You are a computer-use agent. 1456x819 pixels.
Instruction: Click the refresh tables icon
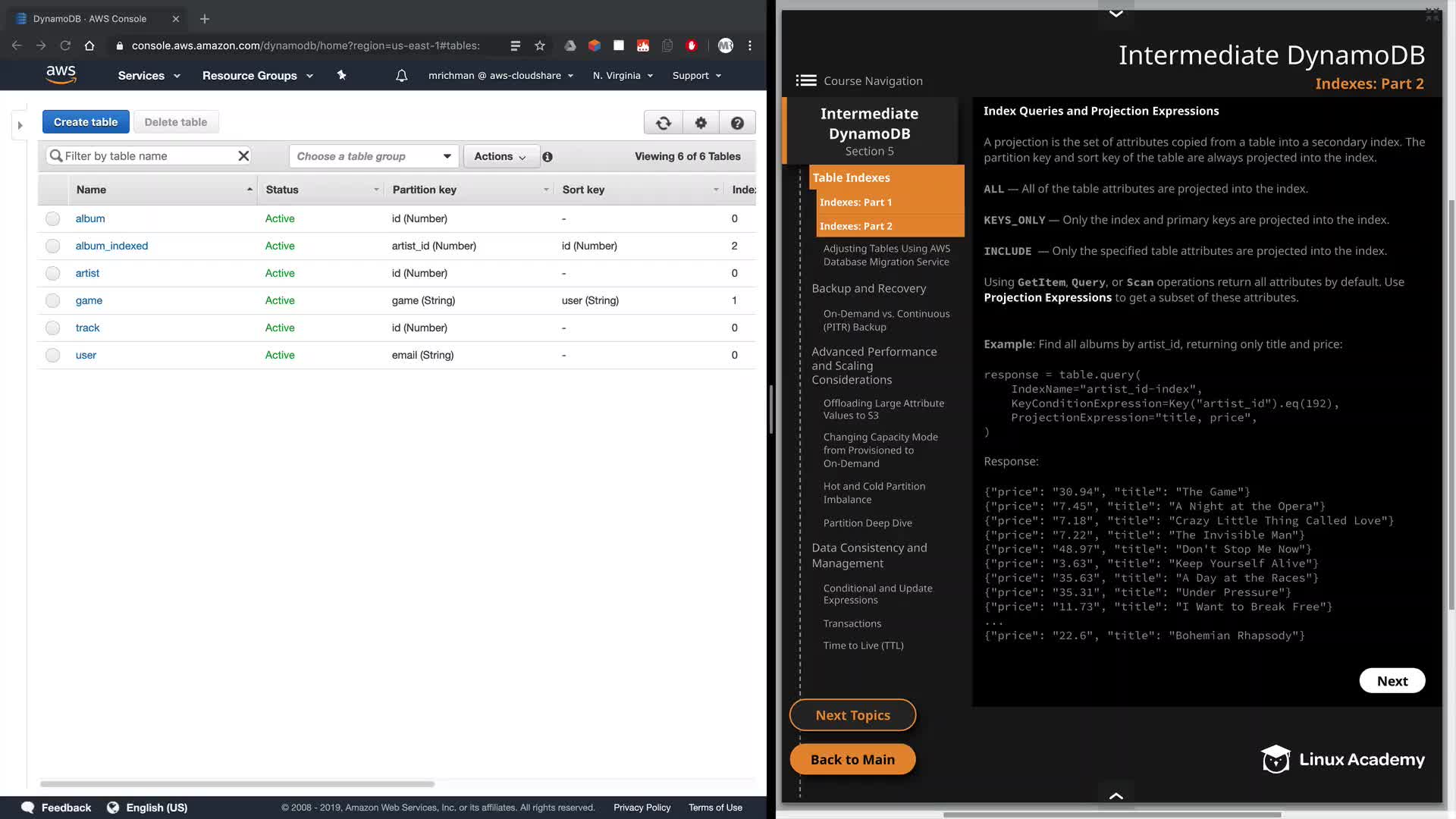(x=664, y=123)
